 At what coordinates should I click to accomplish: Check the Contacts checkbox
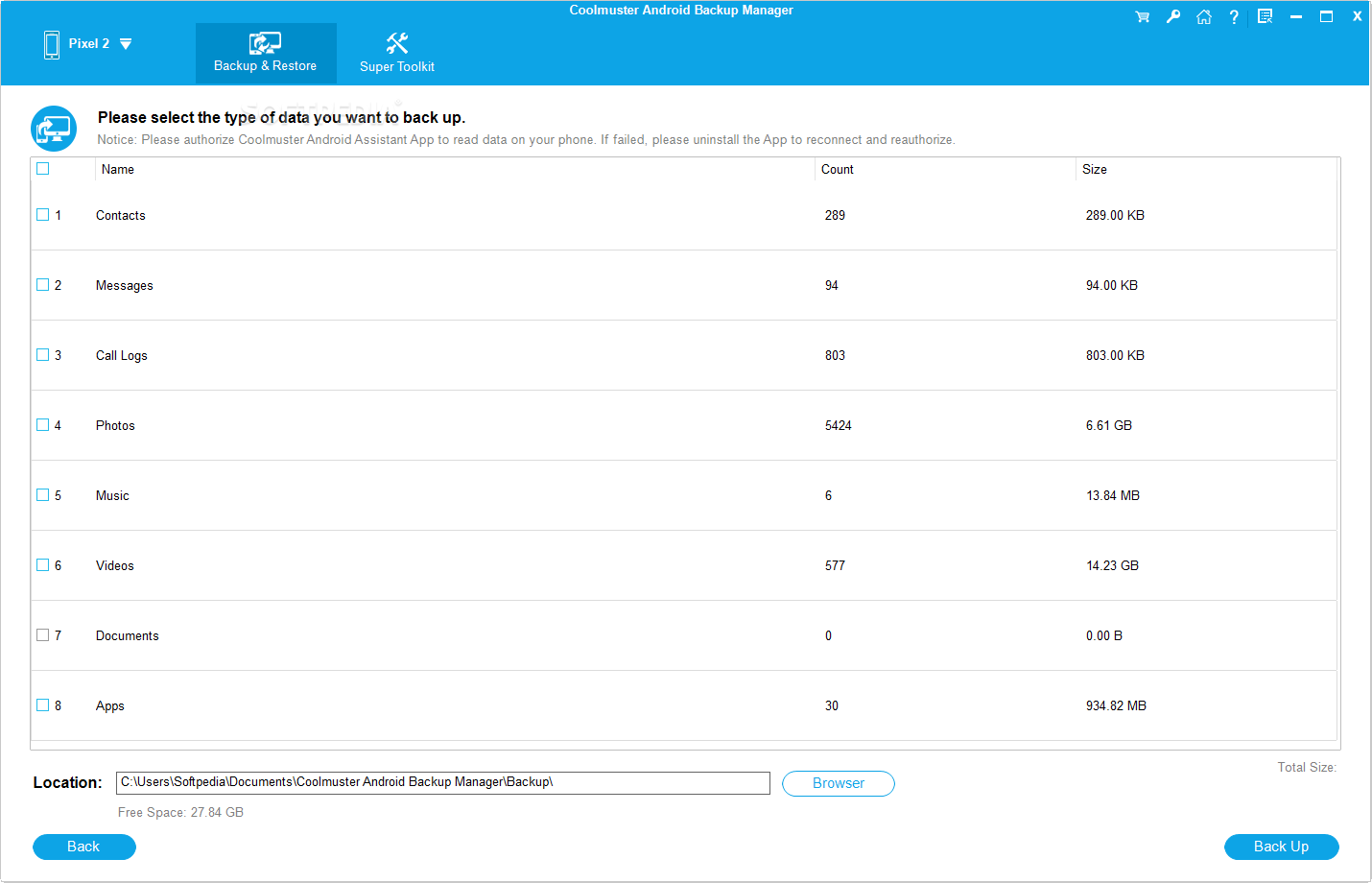42,215
